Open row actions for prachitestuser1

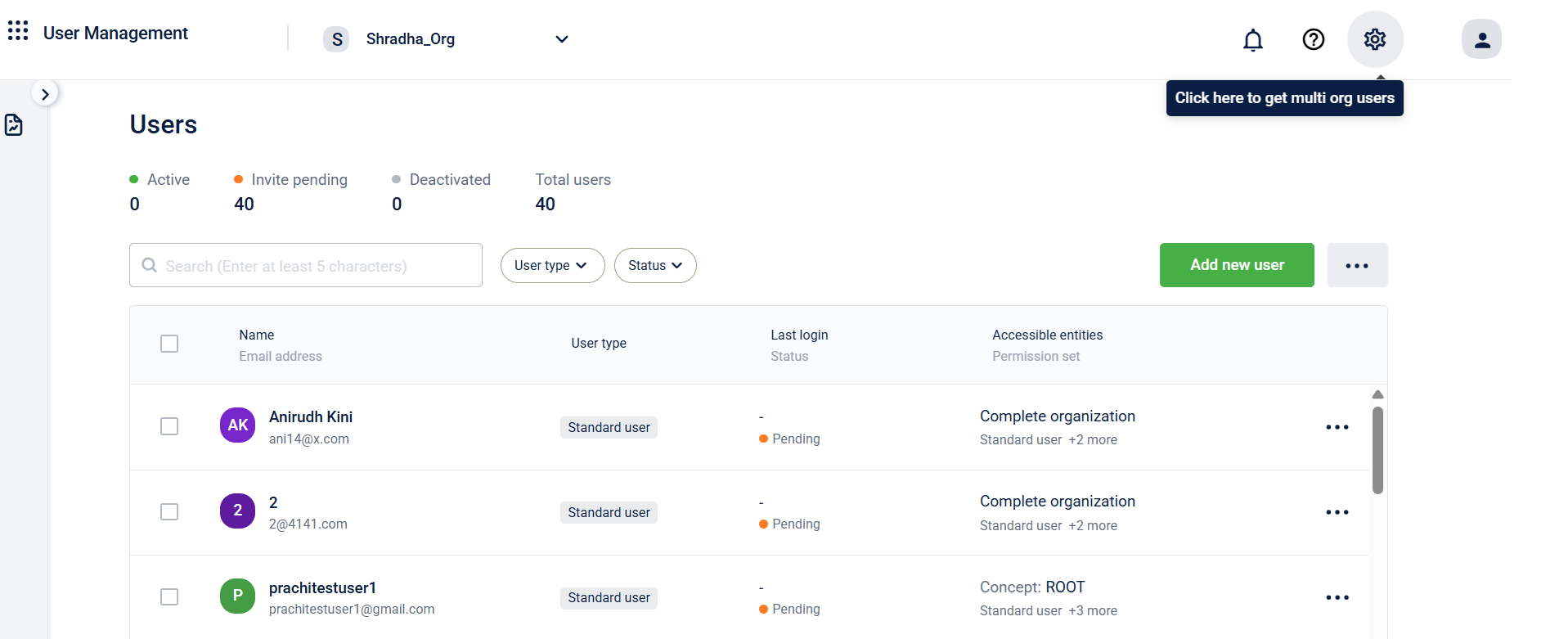(1337, 597)
